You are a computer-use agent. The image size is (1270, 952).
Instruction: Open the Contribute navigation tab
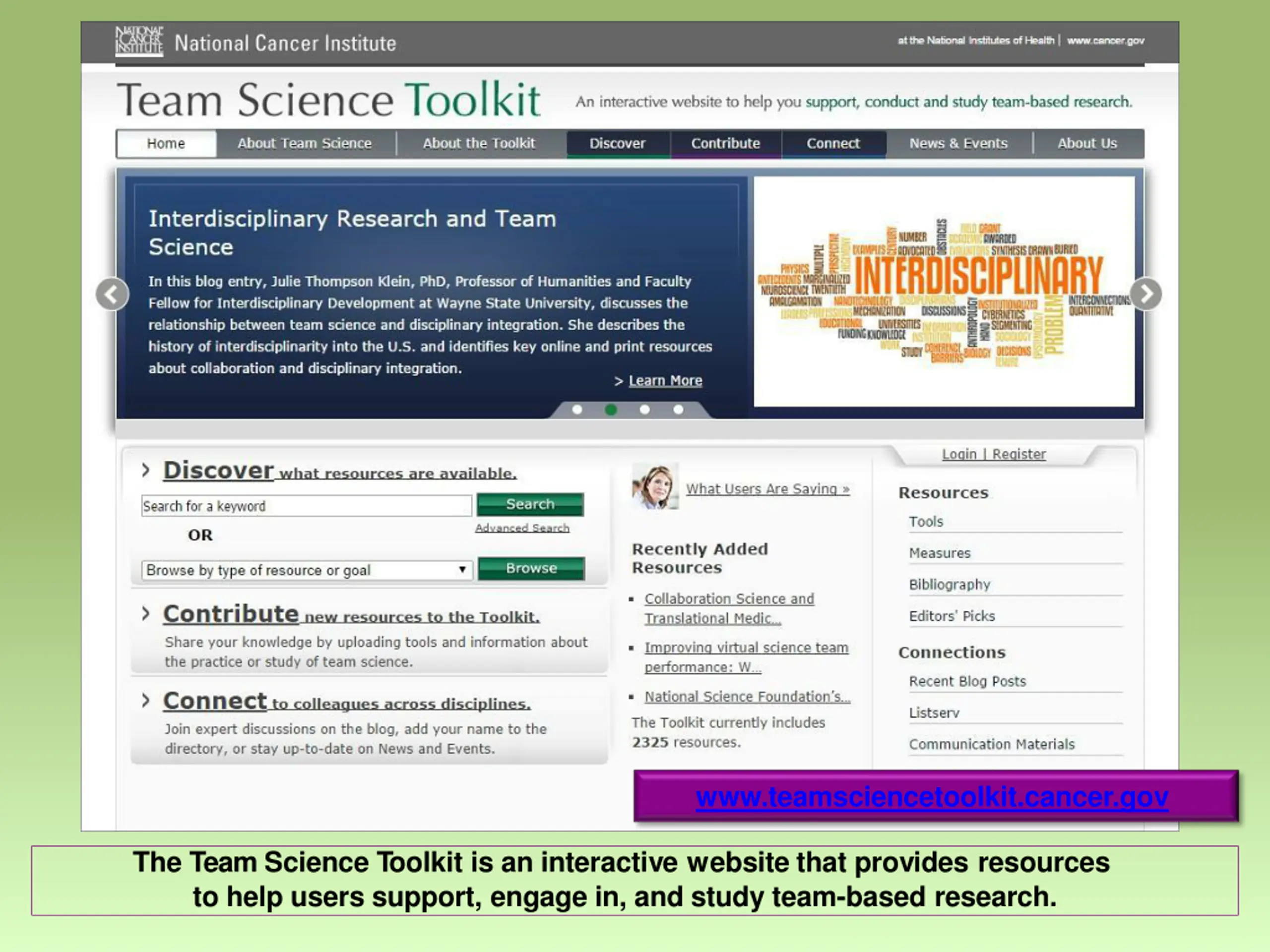726,143
